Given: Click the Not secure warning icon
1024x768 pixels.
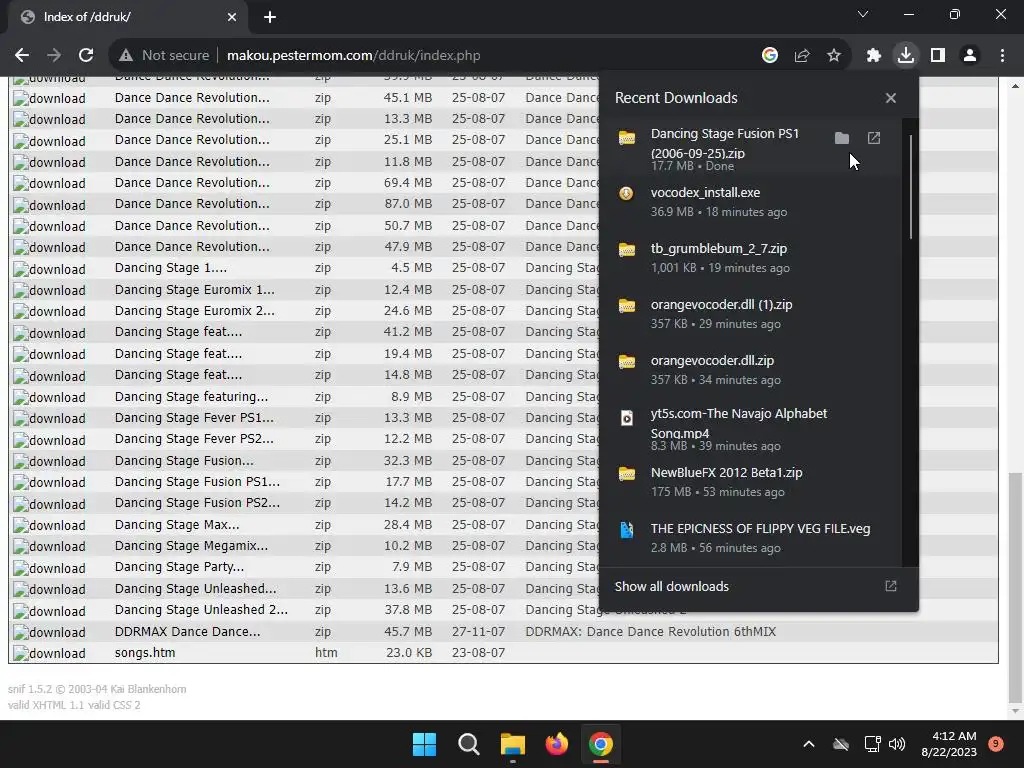Looking at the screenshot, I should coord(126,56).
